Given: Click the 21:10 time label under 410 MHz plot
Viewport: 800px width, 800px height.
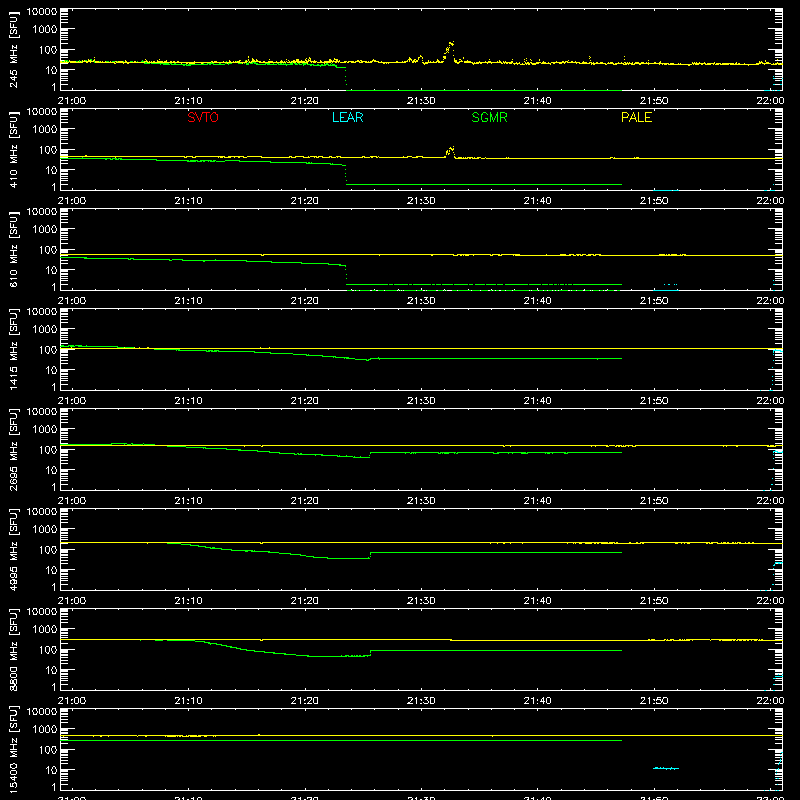Looking at the screenshot, I should 188,201.
